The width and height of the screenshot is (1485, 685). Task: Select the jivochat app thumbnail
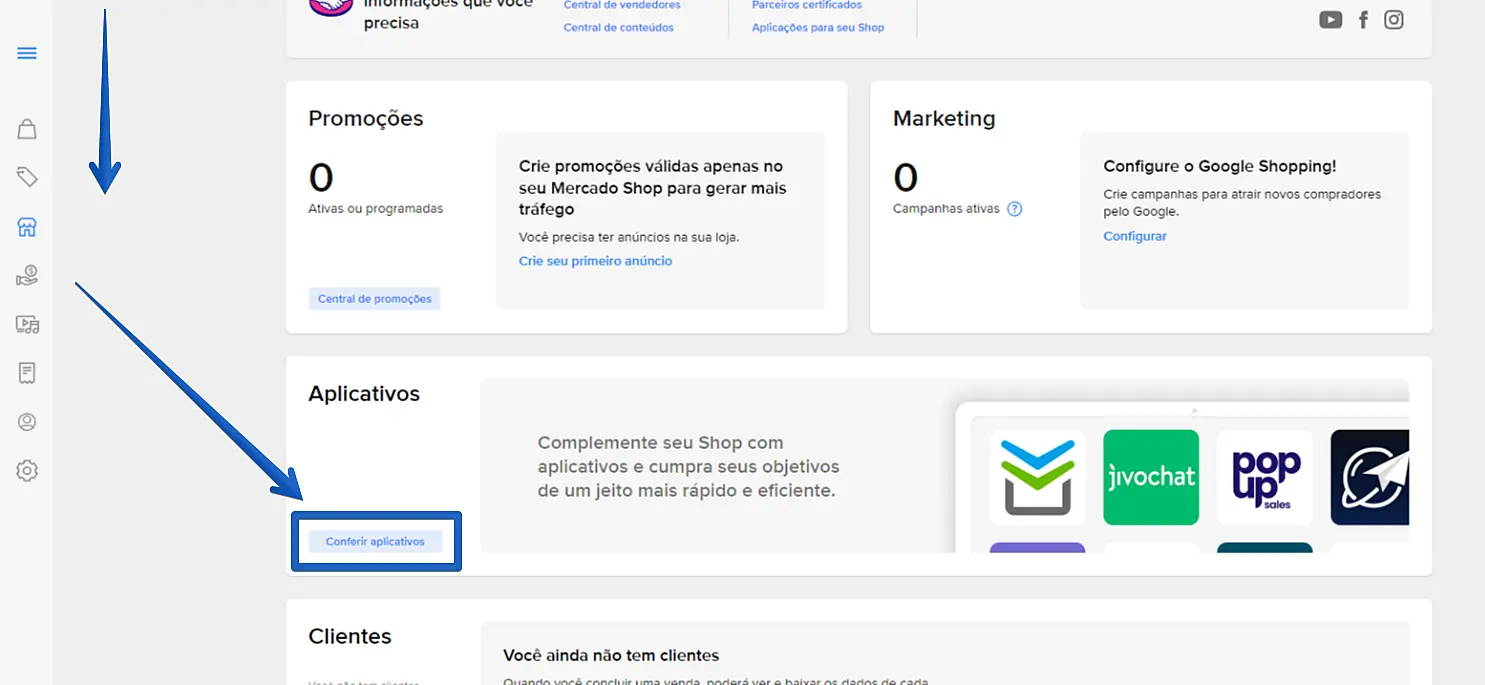point(1150,477)
